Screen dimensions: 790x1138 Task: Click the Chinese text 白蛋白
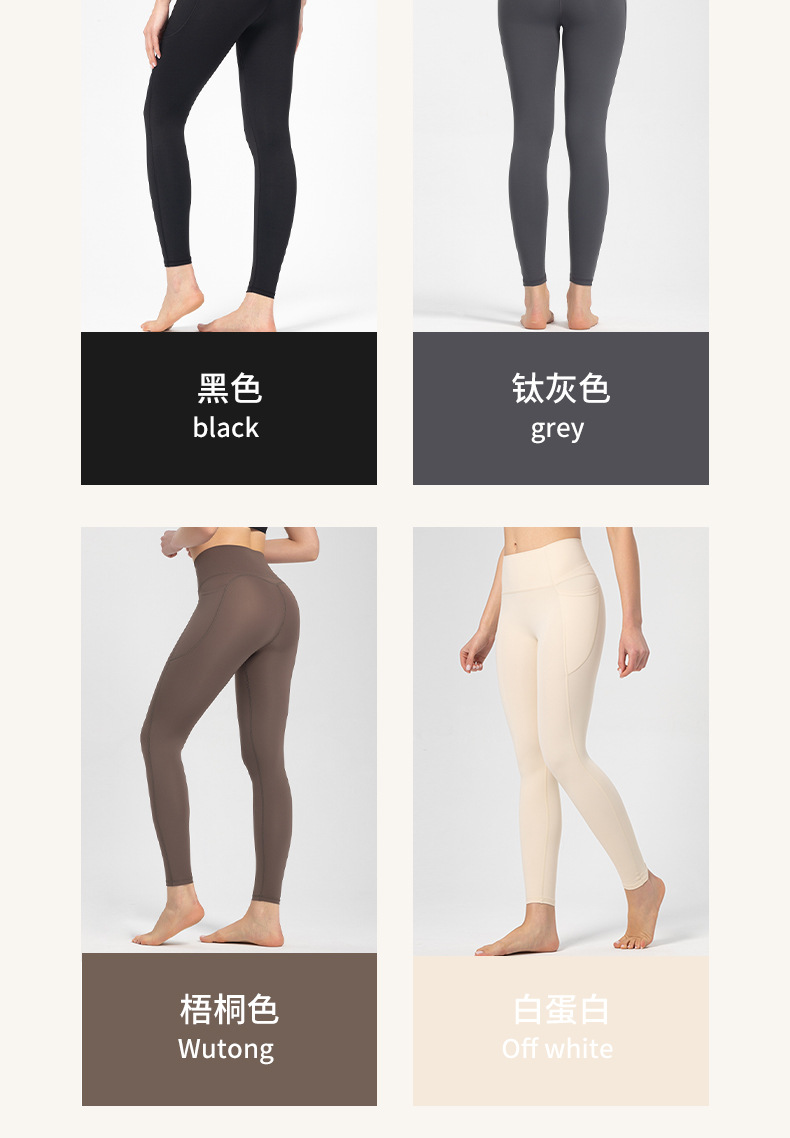point(561,1010)
